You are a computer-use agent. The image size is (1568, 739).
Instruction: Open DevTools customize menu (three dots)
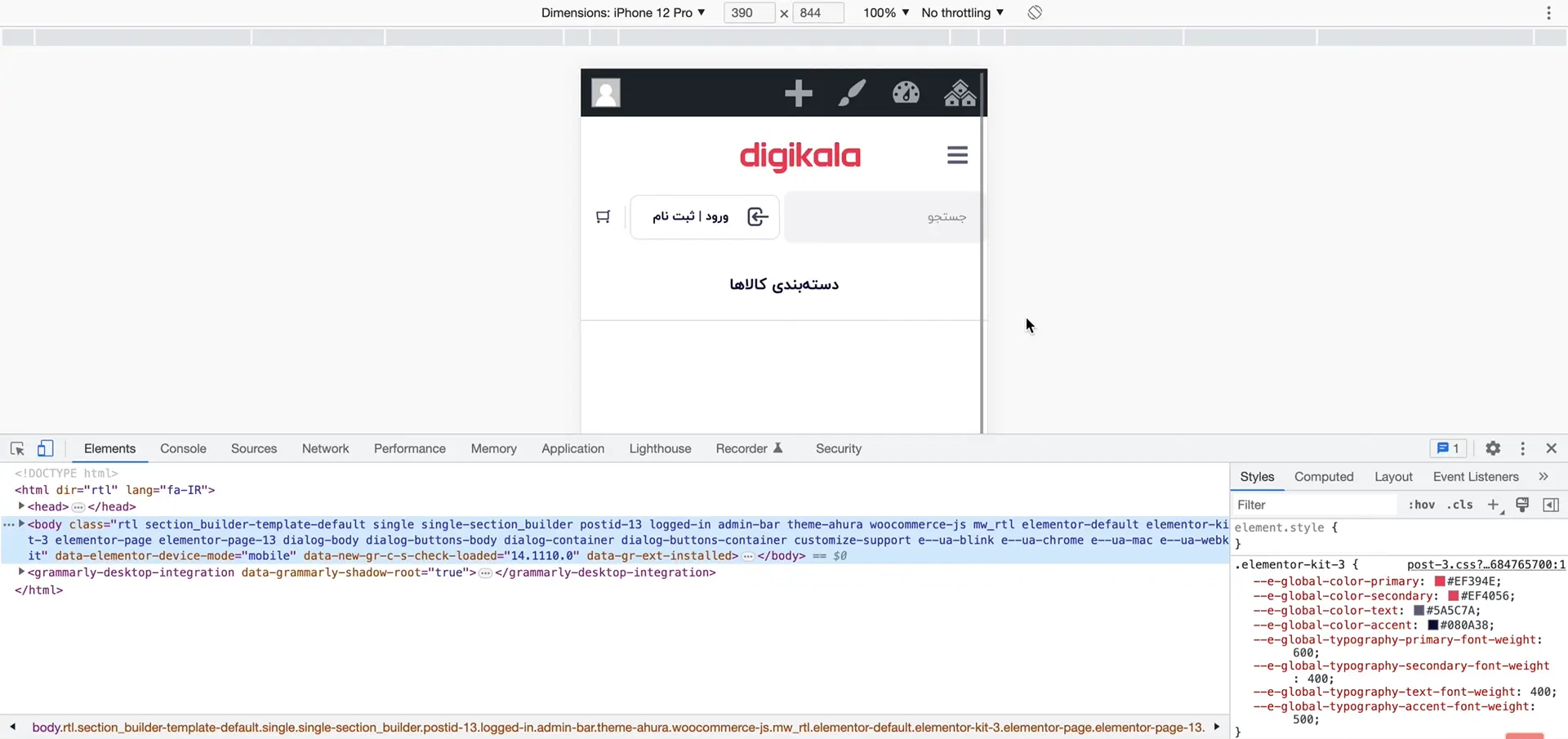(1522, 448)
